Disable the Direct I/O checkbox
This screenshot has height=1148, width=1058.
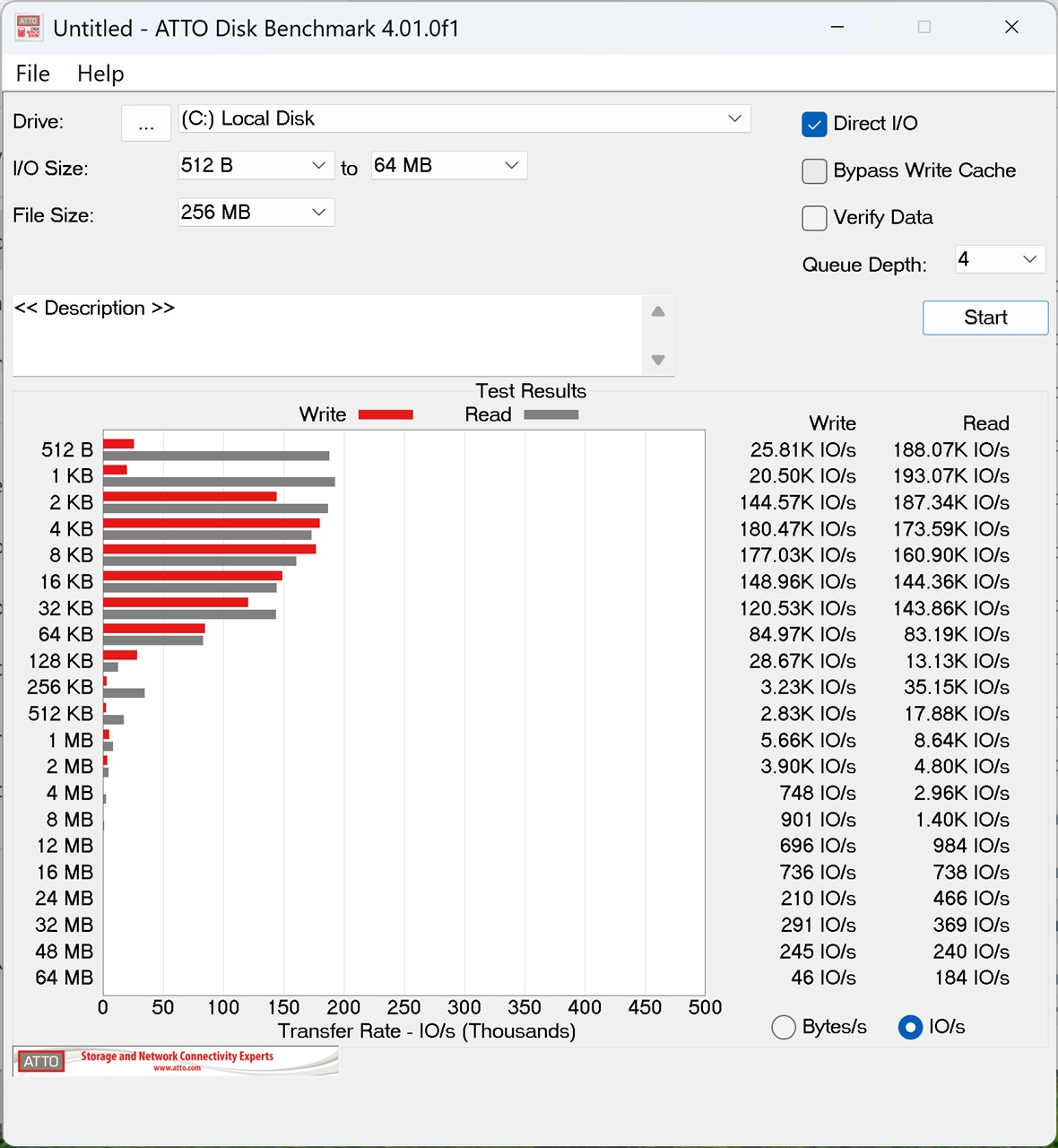click(x=814, y=124)
